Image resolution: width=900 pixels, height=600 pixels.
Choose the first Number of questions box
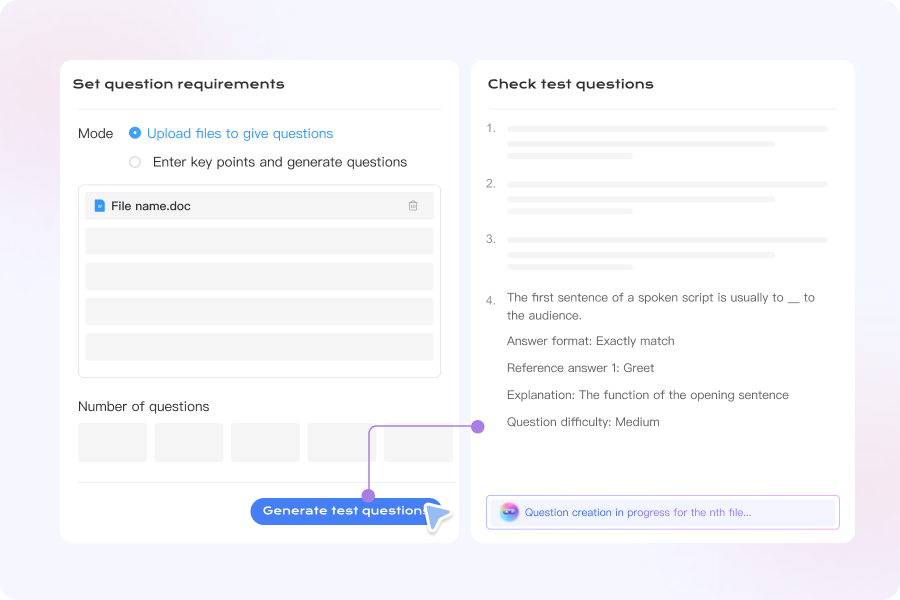pyautogui.click(x=112, y=442)
